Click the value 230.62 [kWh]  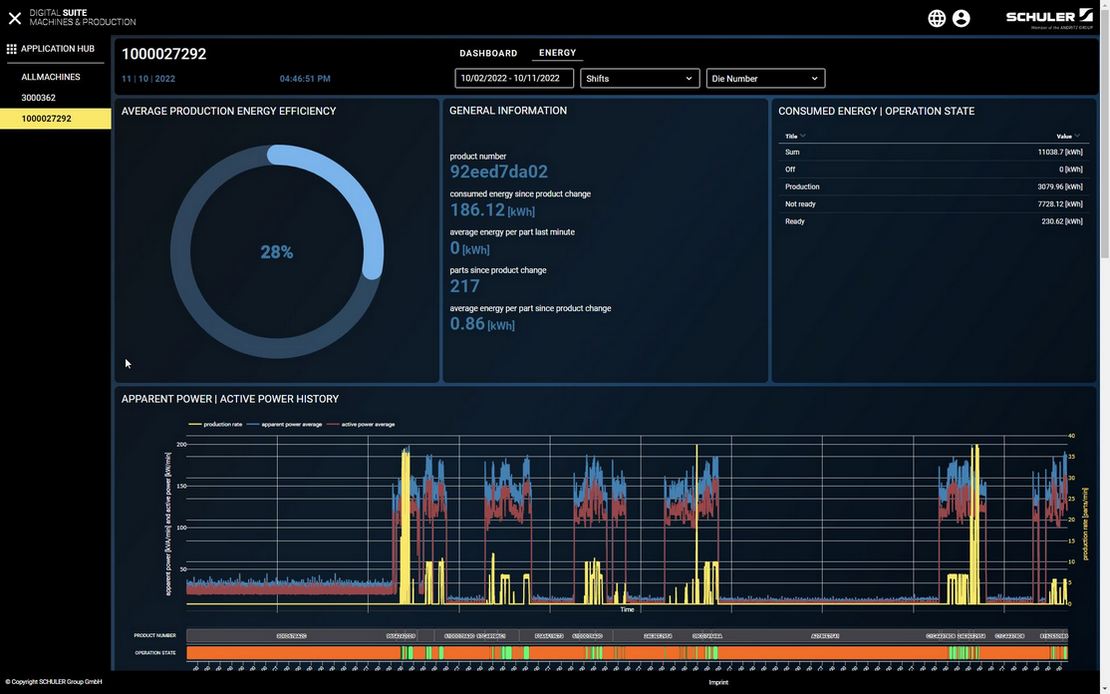click(x=1062, y=222)
